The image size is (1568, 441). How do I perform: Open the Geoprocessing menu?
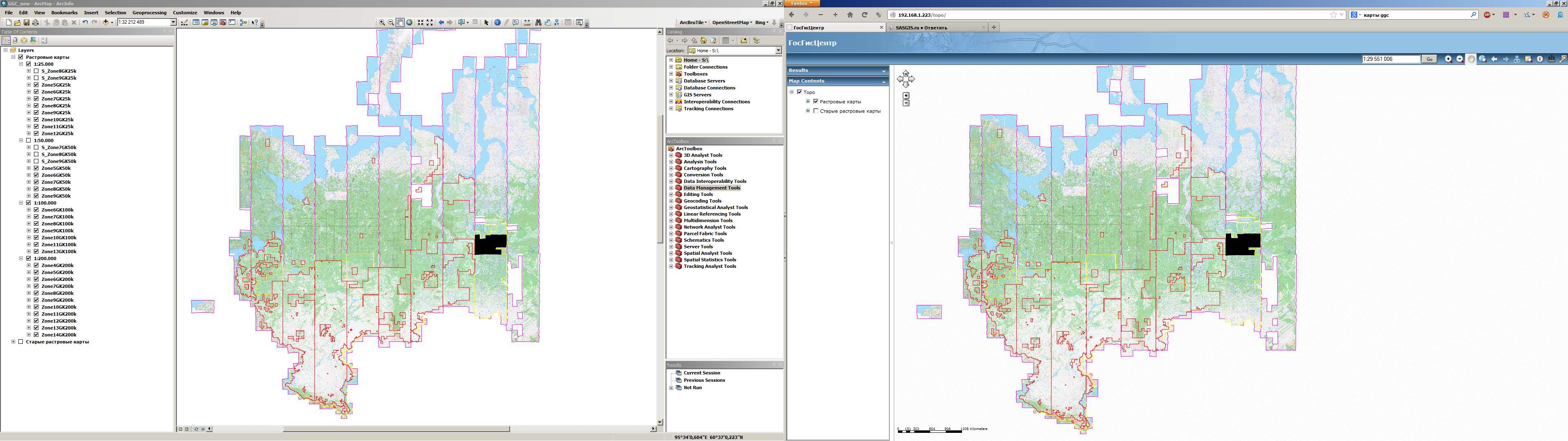[x=149, y=12]
